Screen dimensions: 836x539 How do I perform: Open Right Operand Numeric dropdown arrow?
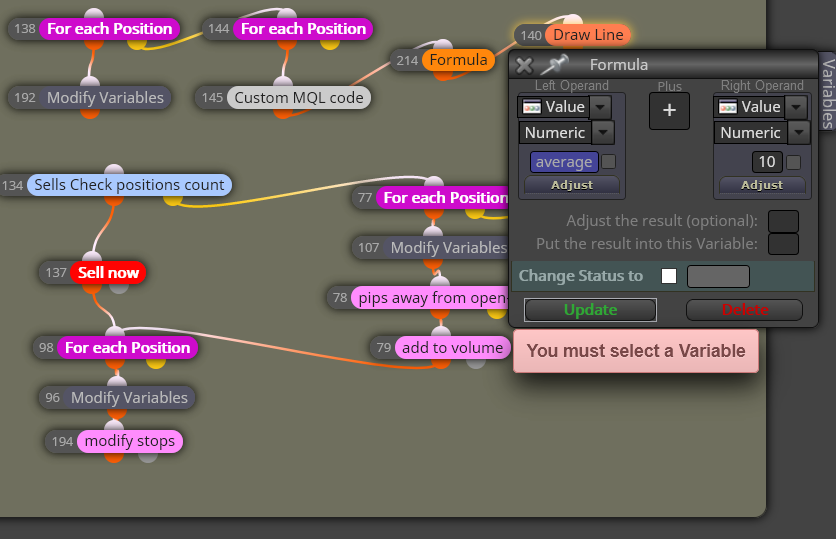pos(799,133)
